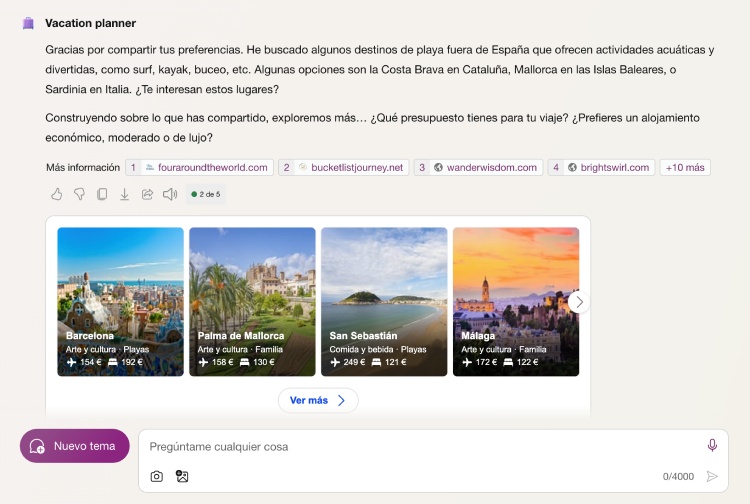The image size is (750, 504).
Task: Click Palma de Mallorca flight price 158 €
Action: click(216, 362)
